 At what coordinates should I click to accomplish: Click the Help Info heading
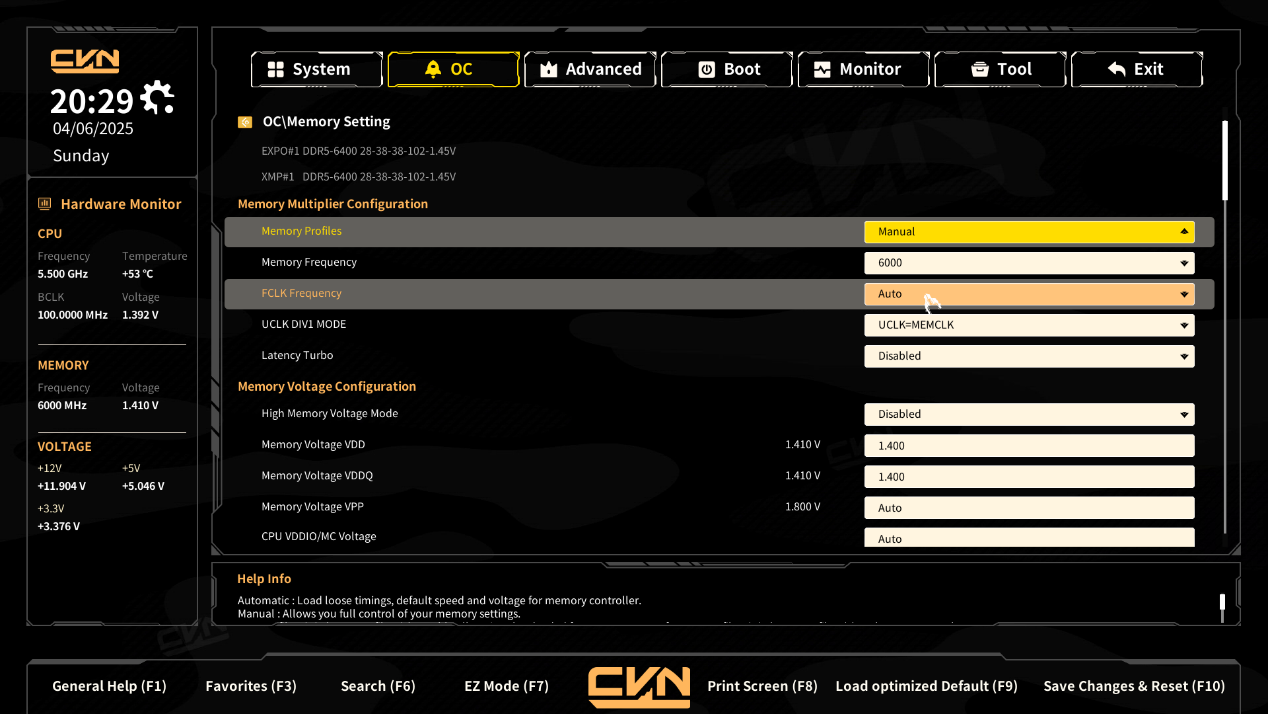point(264,579)
